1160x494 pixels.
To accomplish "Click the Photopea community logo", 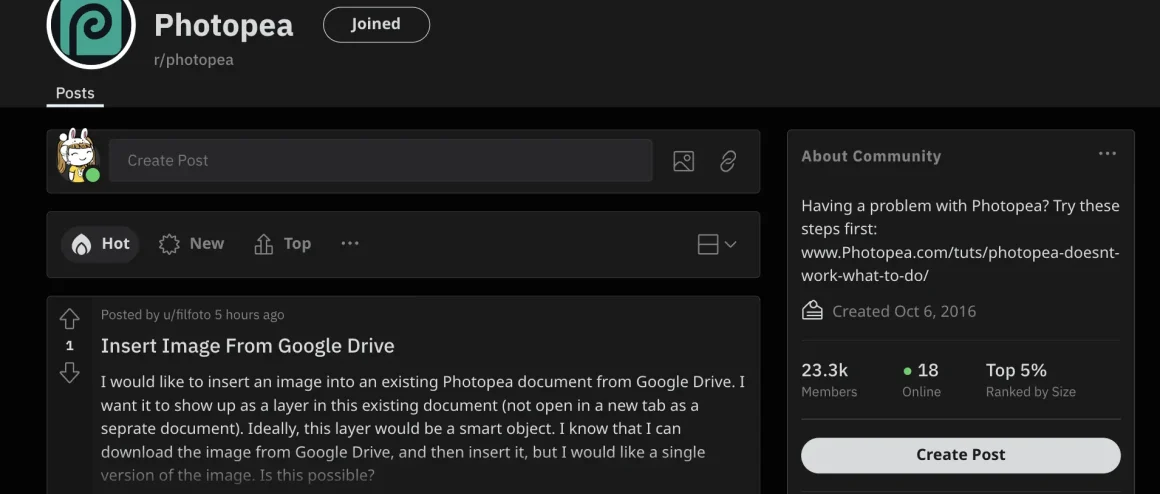I will point(91,26).
